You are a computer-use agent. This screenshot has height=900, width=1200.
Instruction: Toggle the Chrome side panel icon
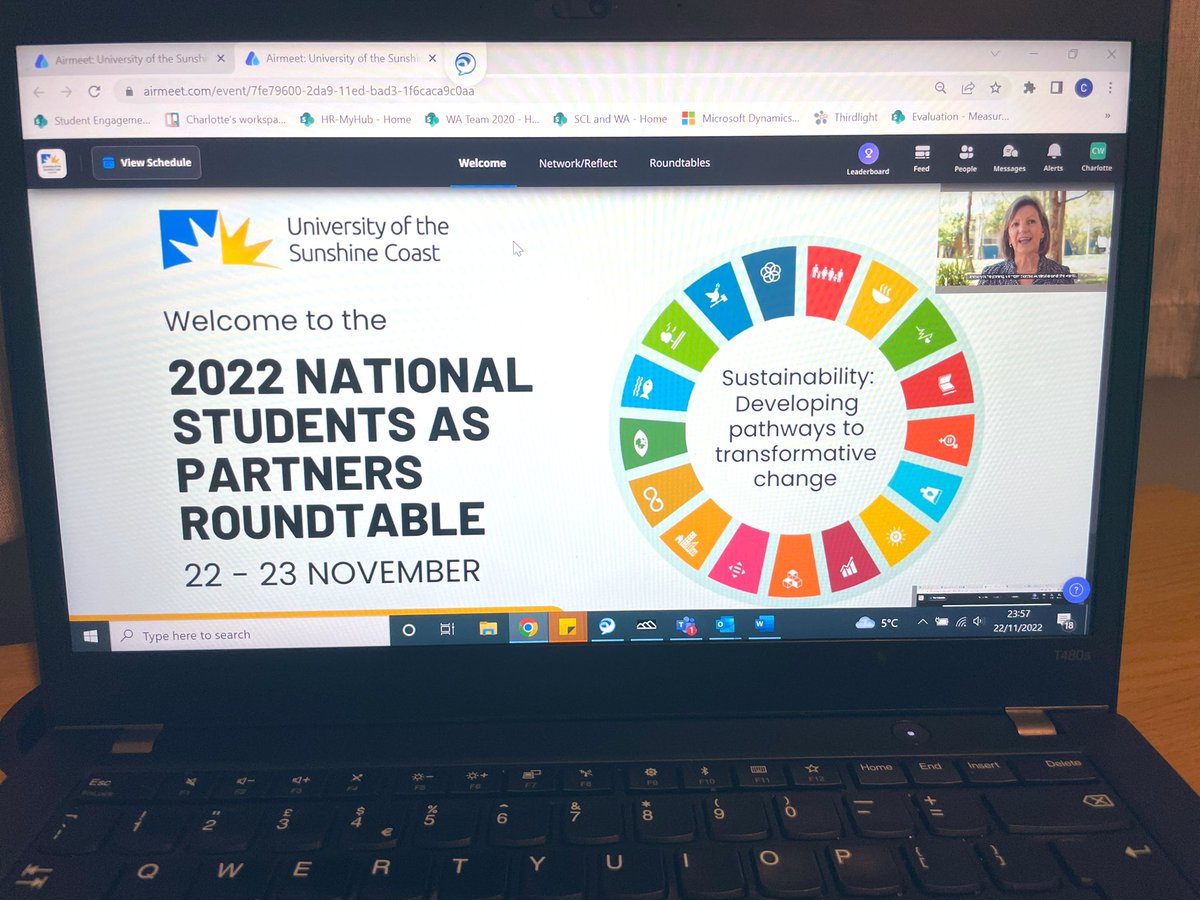pyautogui.click(x=1056, y=88)
